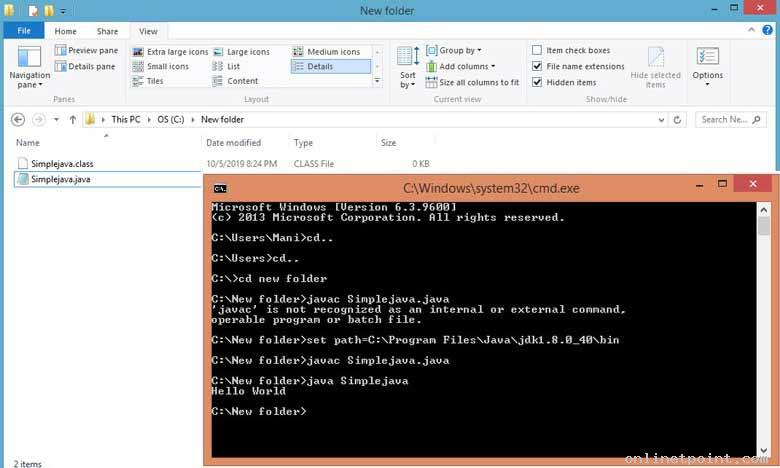780x468 pixels.
Task: Enable the Item check boxes option
Action: [538, 50]
